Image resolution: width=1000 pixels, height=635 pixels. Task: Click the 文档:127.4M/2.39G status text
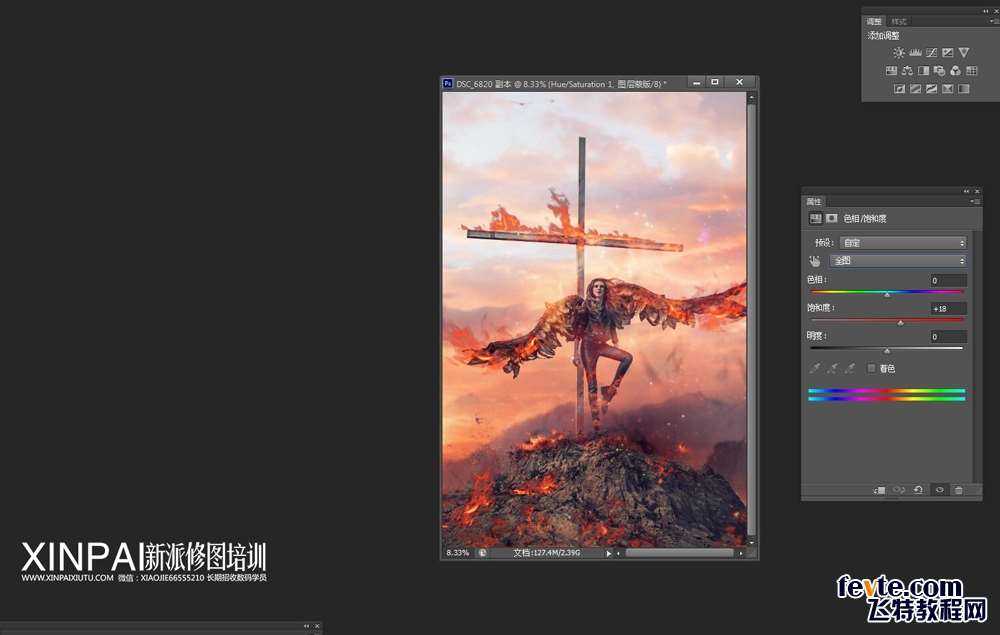[547, 553]
